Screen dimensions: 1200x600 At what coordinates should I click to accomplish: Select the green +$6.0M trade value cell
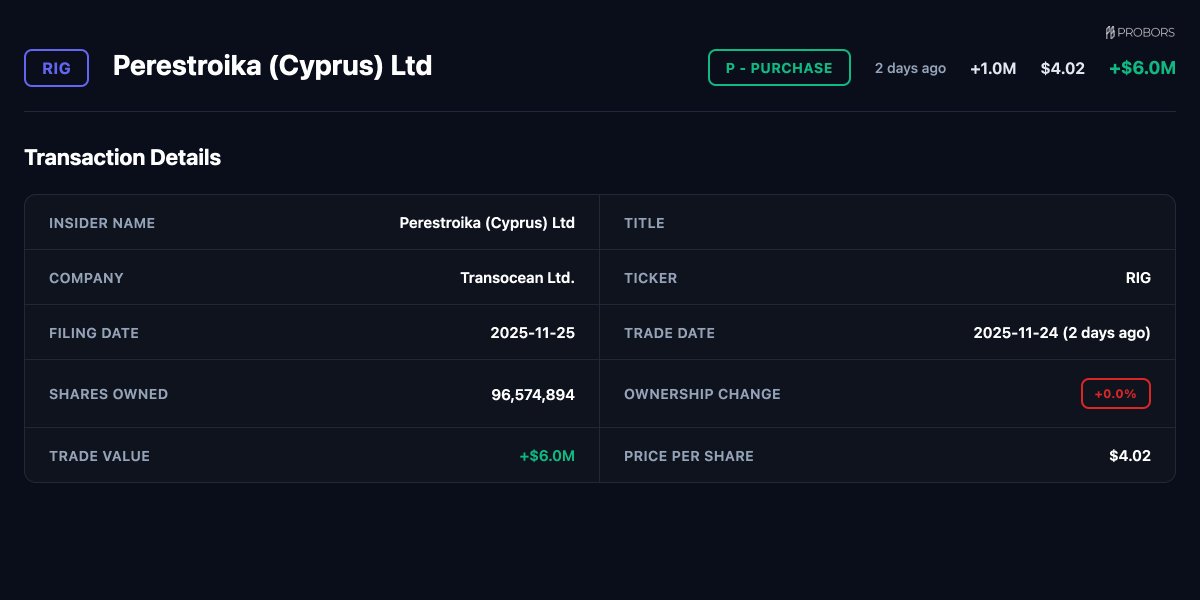(x=546, y=455)
